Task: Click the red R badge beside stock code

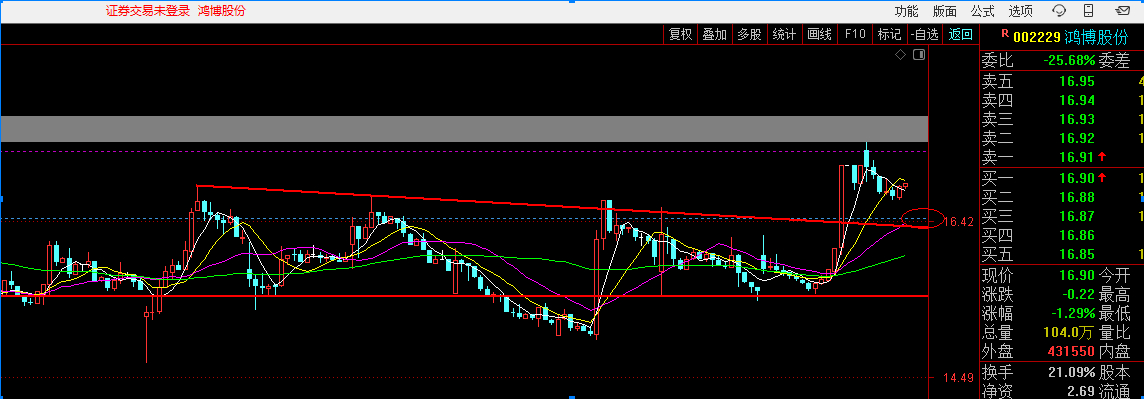Action: 1005,33
